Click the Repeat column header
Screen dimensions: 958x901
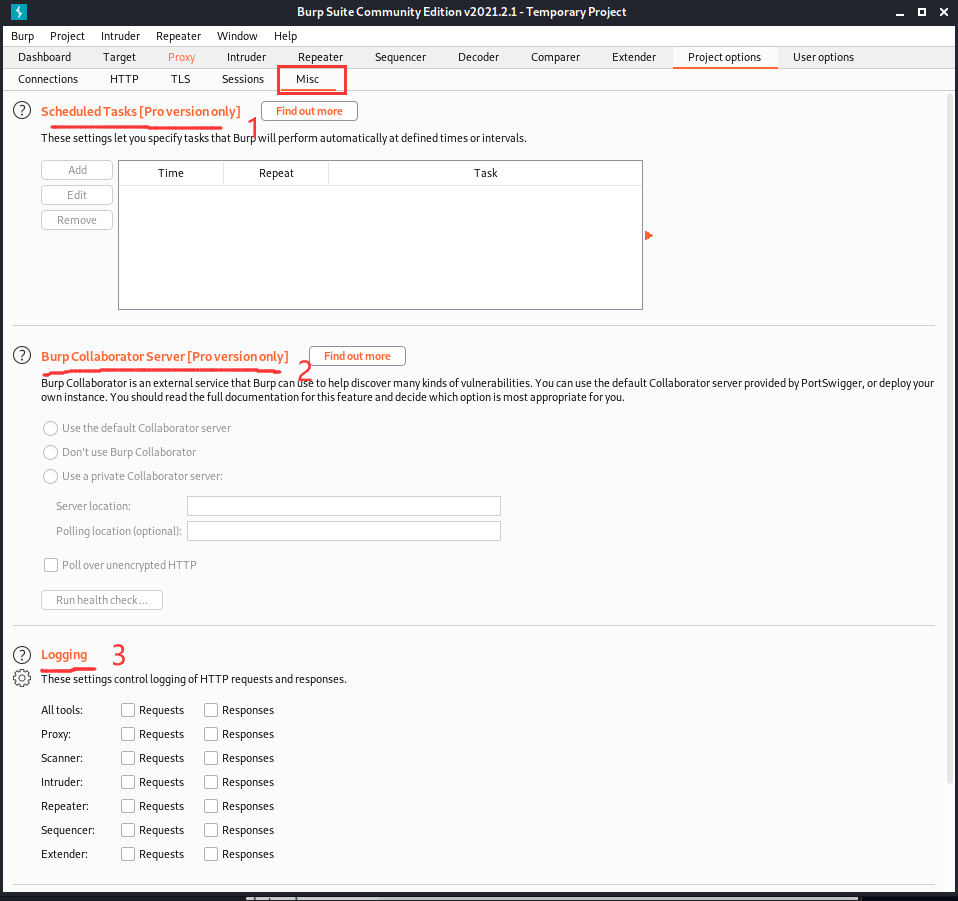276,173
